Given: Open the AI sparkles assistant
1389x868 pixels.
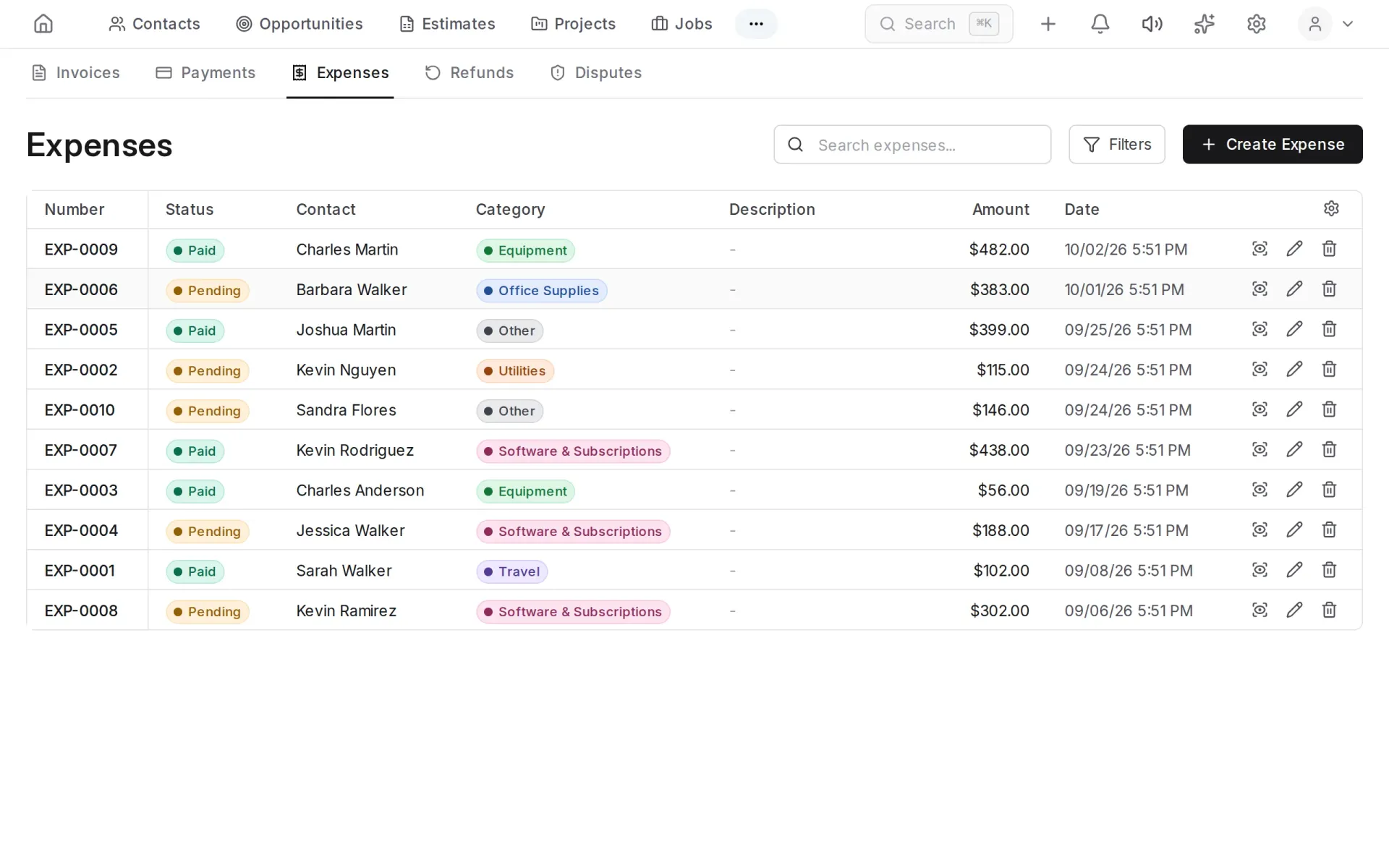Looking at the screenshot, I should [1204, 24].
